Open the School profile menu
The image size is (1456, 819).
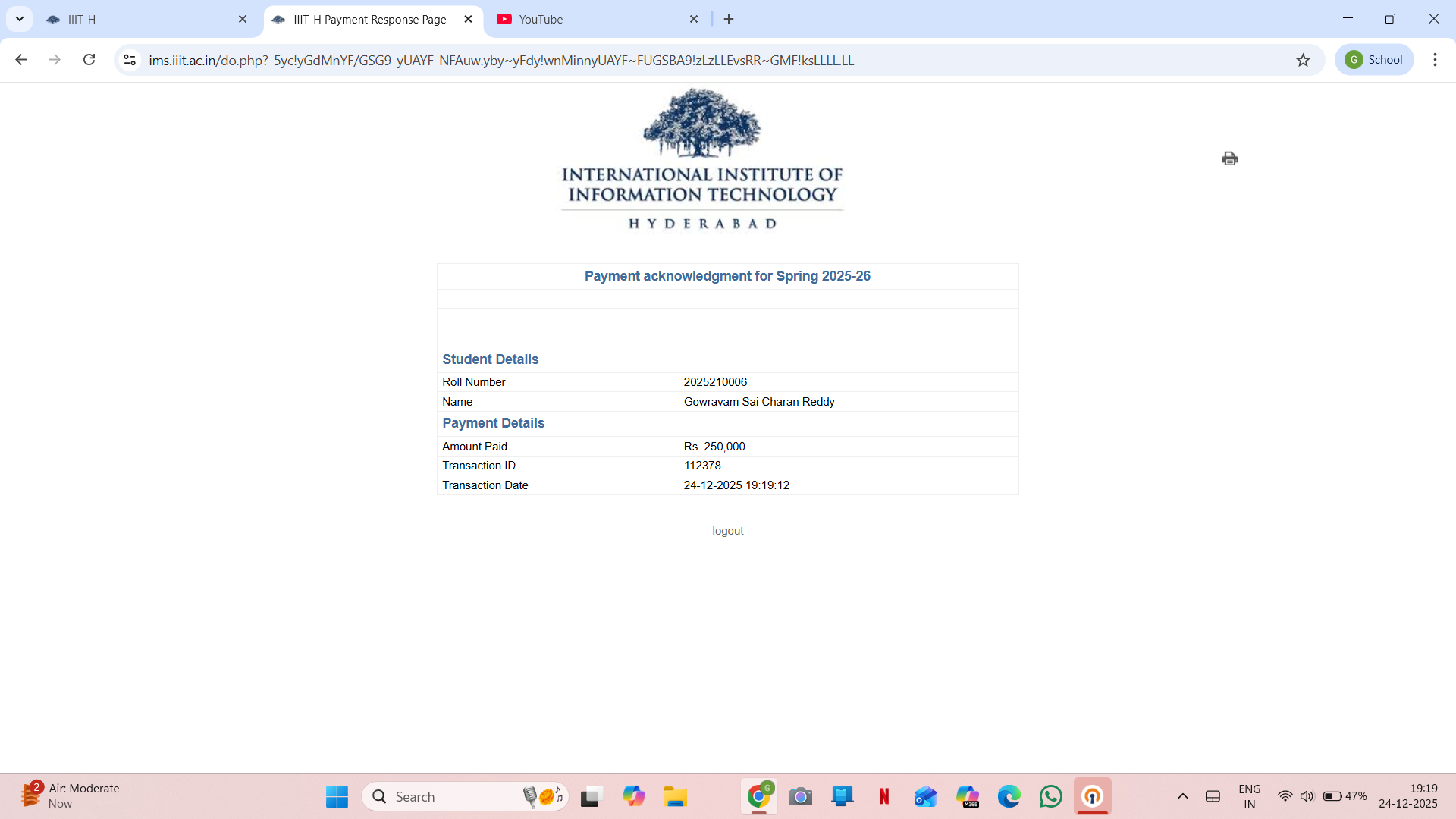[x=1374, y=60]
